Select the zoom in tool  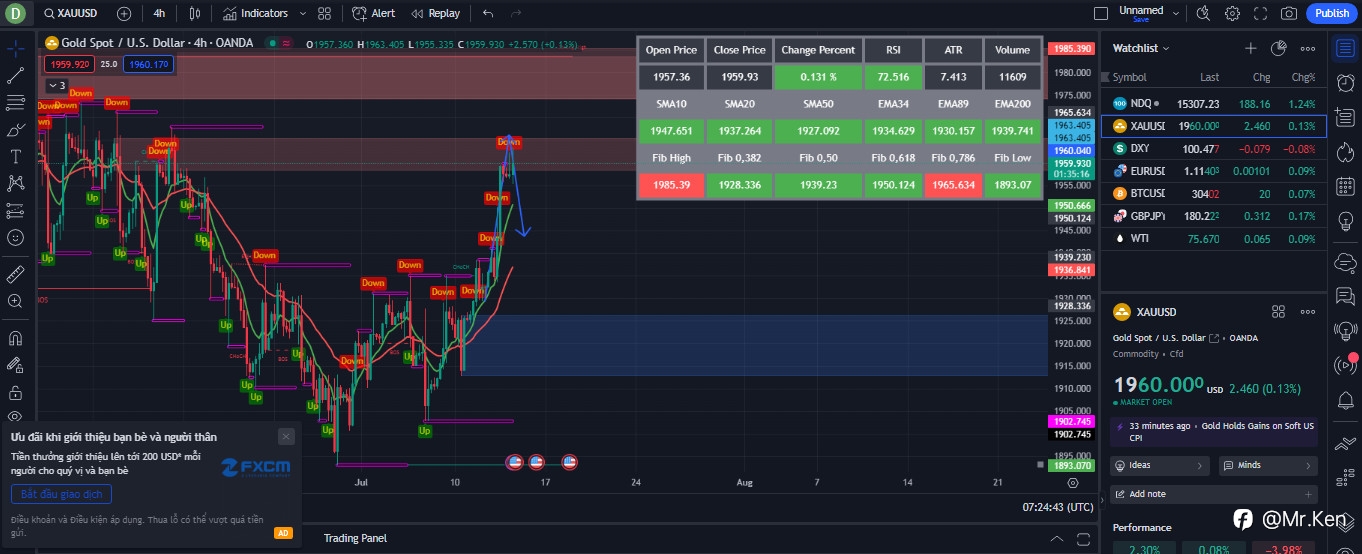pos(15,300)
